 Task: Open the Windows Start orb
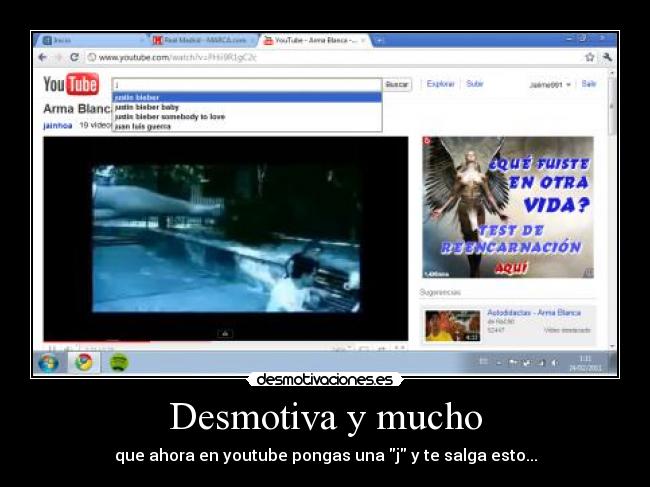pos(48,363)
